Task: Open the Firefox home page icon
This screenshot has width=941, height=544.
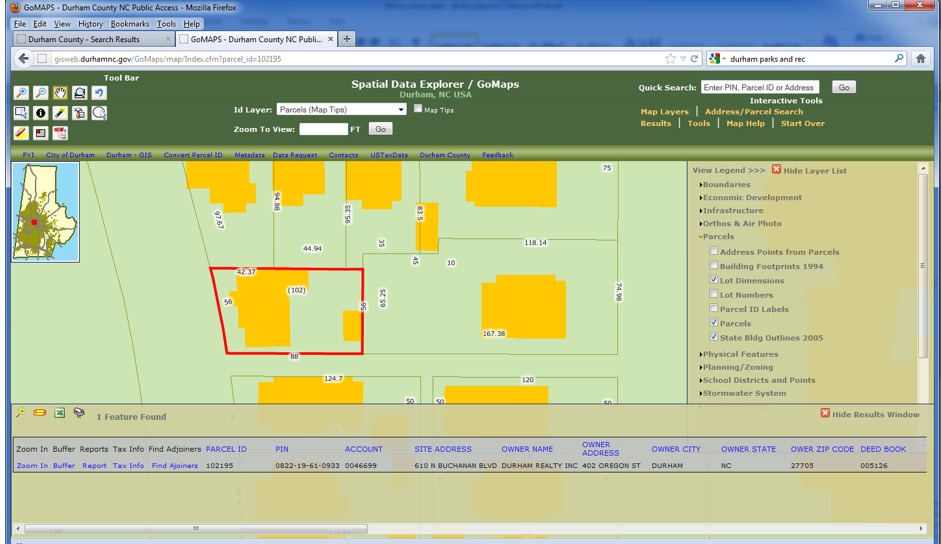Action: point(921,58)
